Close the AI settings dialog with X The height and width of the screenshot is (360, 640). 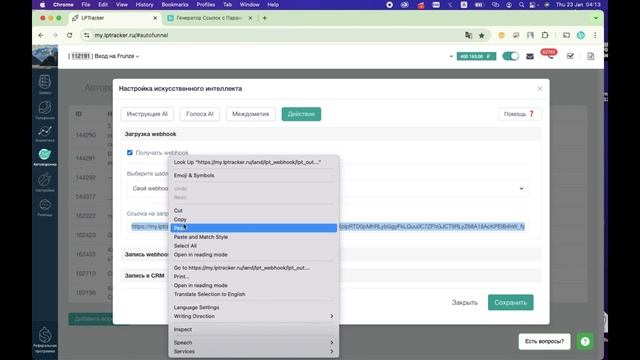(540, 89)
